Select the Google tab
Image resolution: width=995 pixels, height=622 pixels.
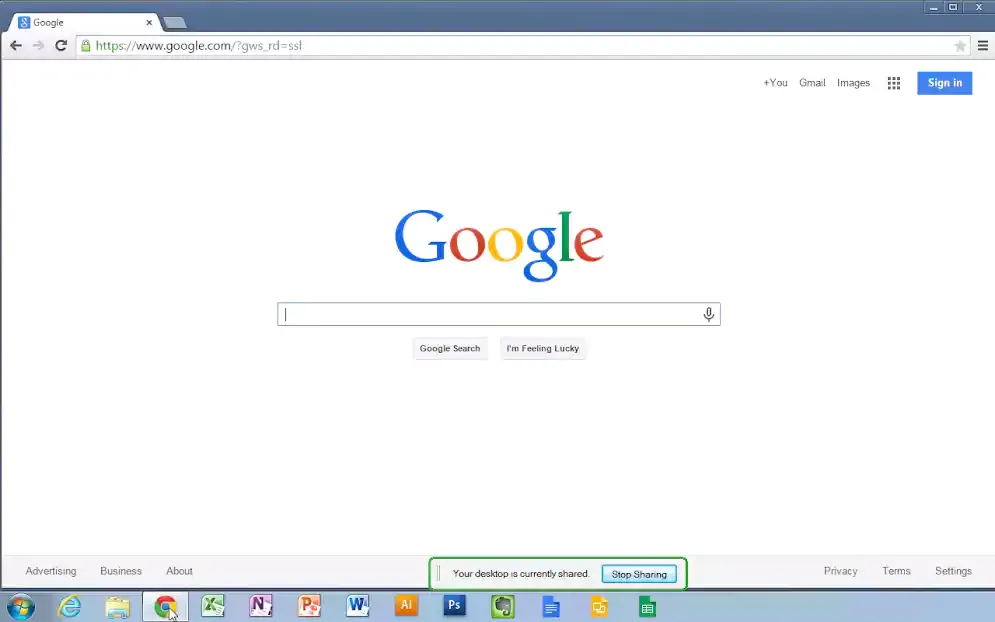click(x=84, y=22)
